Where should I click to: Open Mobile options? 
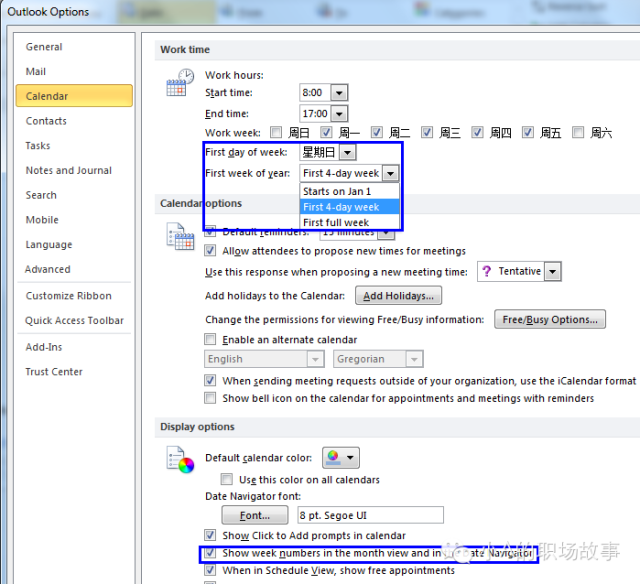(42, 220)
